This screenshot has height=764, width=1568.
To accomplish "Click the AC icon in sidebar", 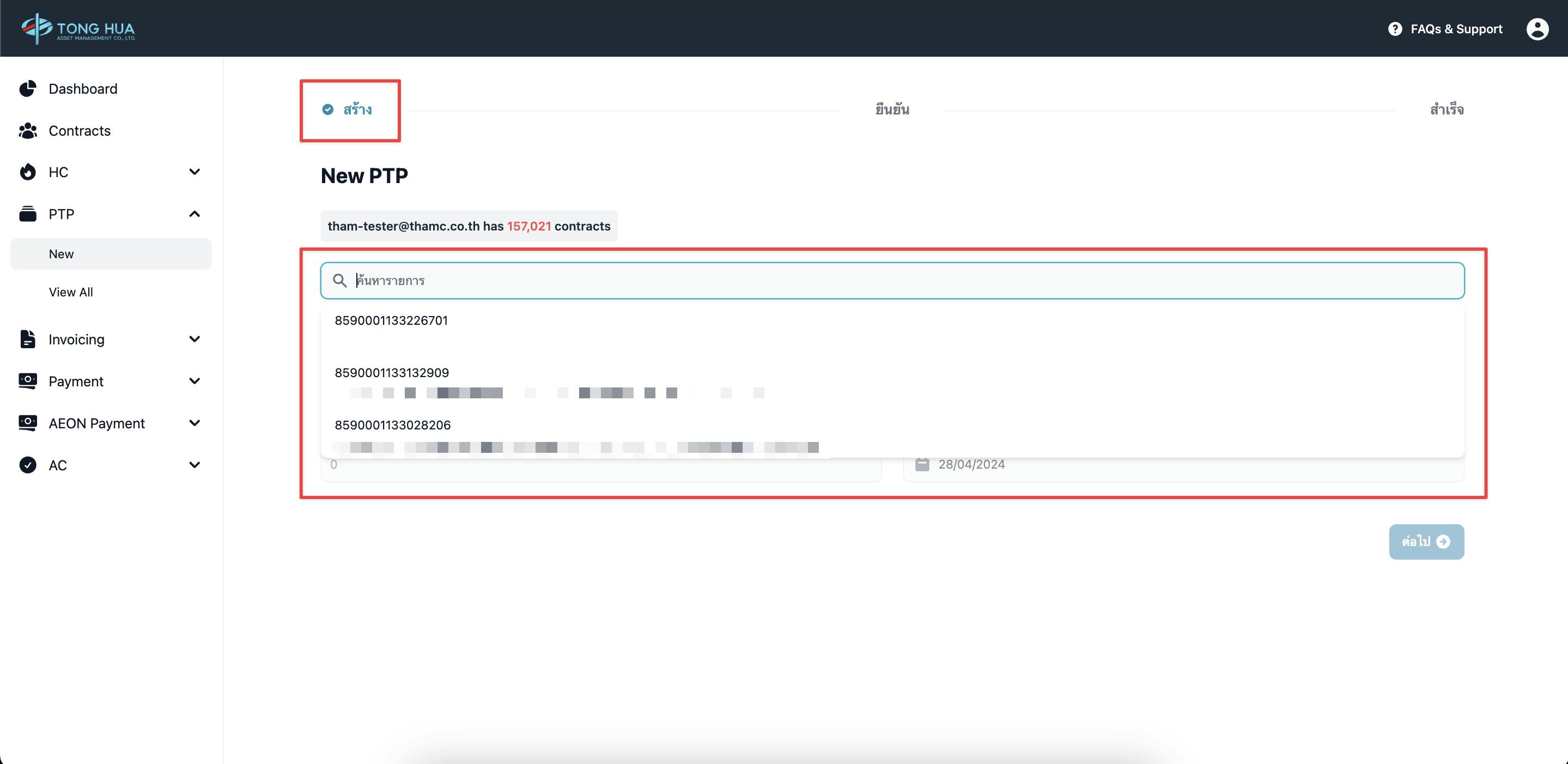I will pos(27,464).
